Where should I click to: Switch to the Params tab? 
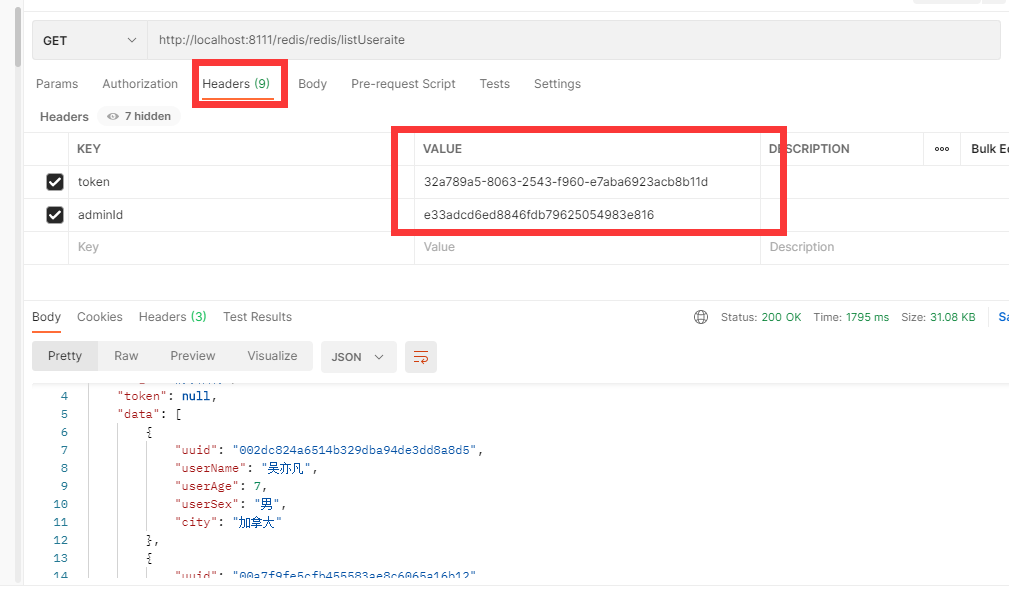(57, 84)
